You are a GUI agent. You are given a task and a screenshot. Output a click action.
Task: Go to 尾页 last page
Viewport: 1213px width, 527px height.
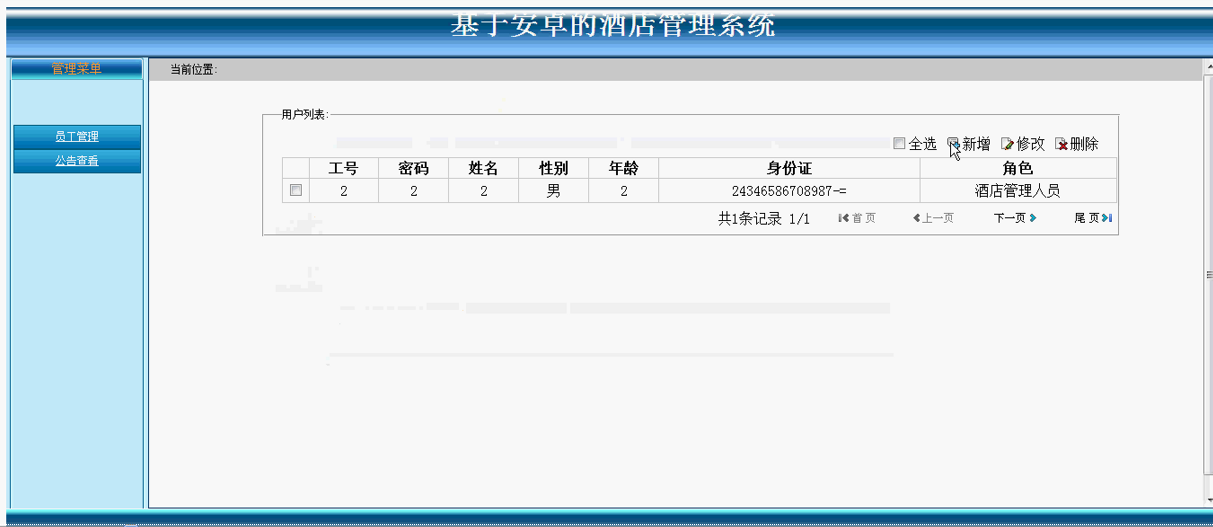click(1093, 218)
